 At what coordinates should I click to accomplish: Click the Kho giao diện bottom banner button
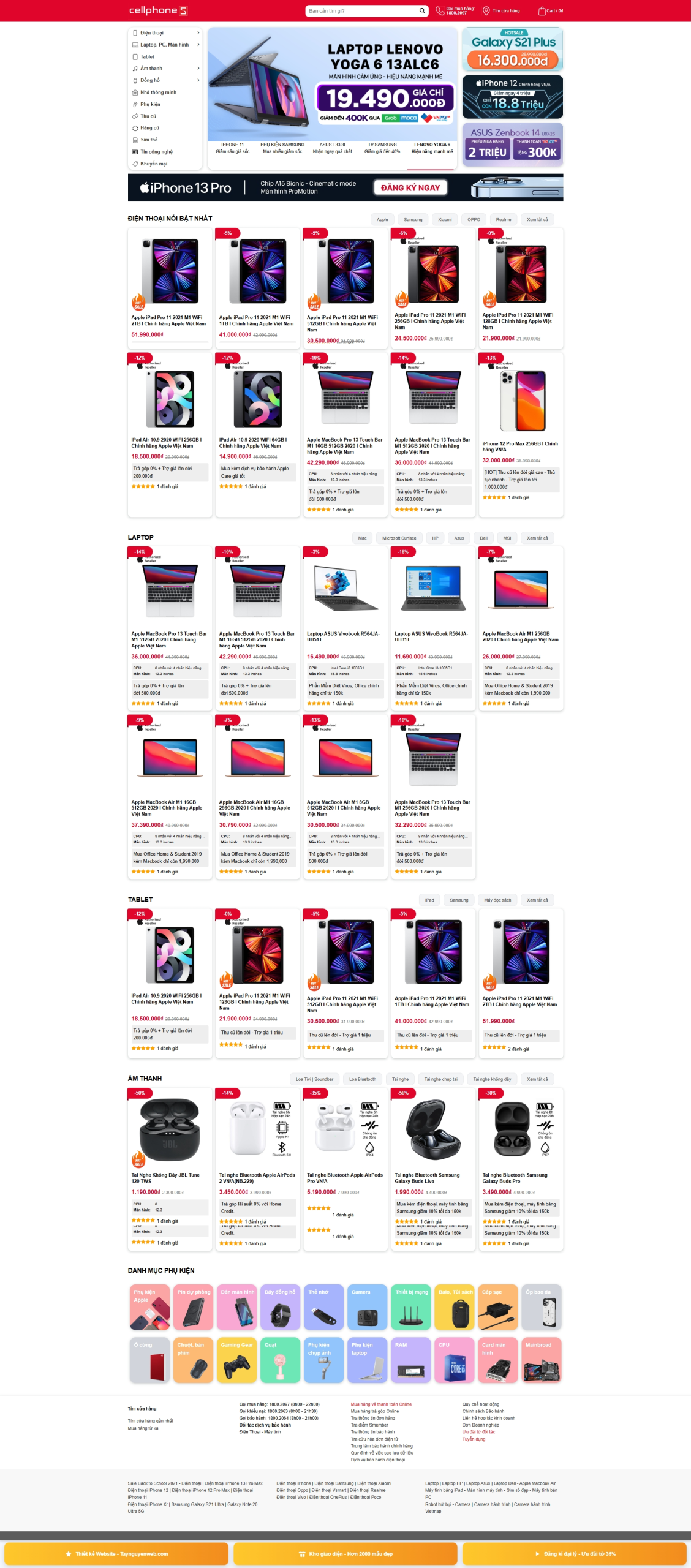pyautogui.click(x=345, y=1554)
